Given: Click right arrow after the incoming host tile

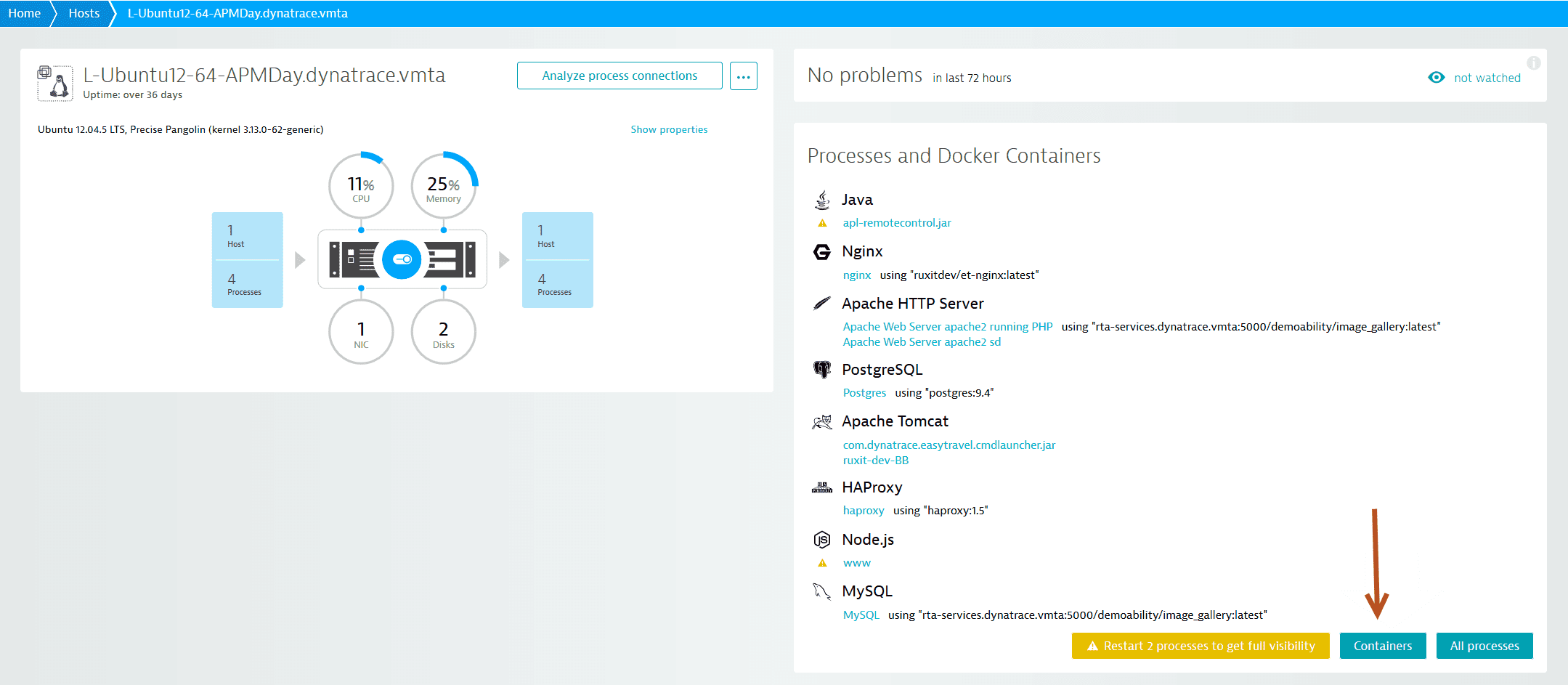Looking at the screenshot, I should tap(300, 260).
